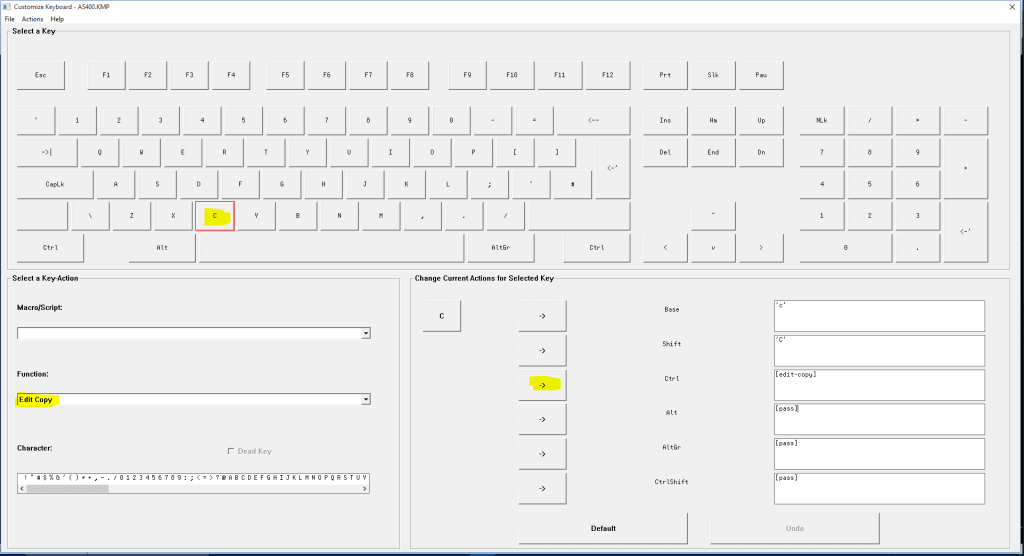Click the Default button
1024x556 pixels.
click(x=603, y=528)
